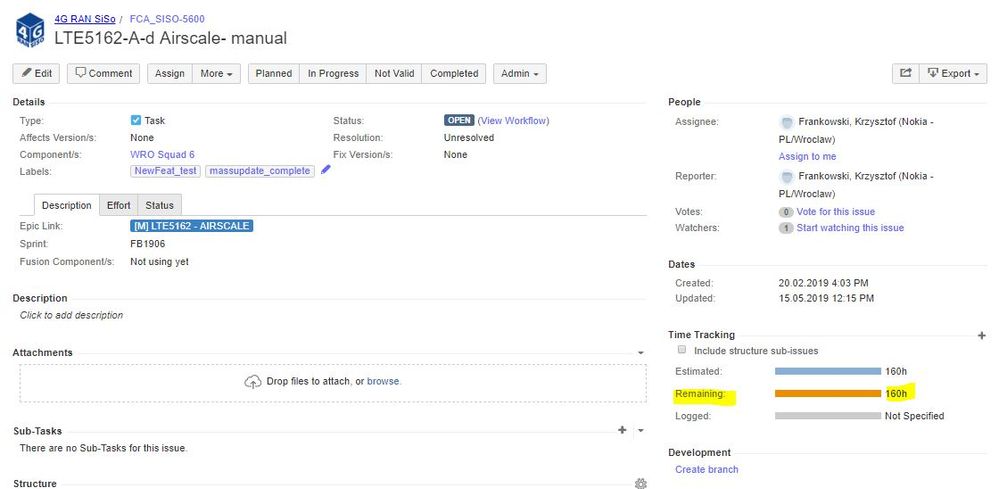Click the NewFeat_test label
Image resolution: width=999 pixels, height=489 pixels.
[166, 171]
